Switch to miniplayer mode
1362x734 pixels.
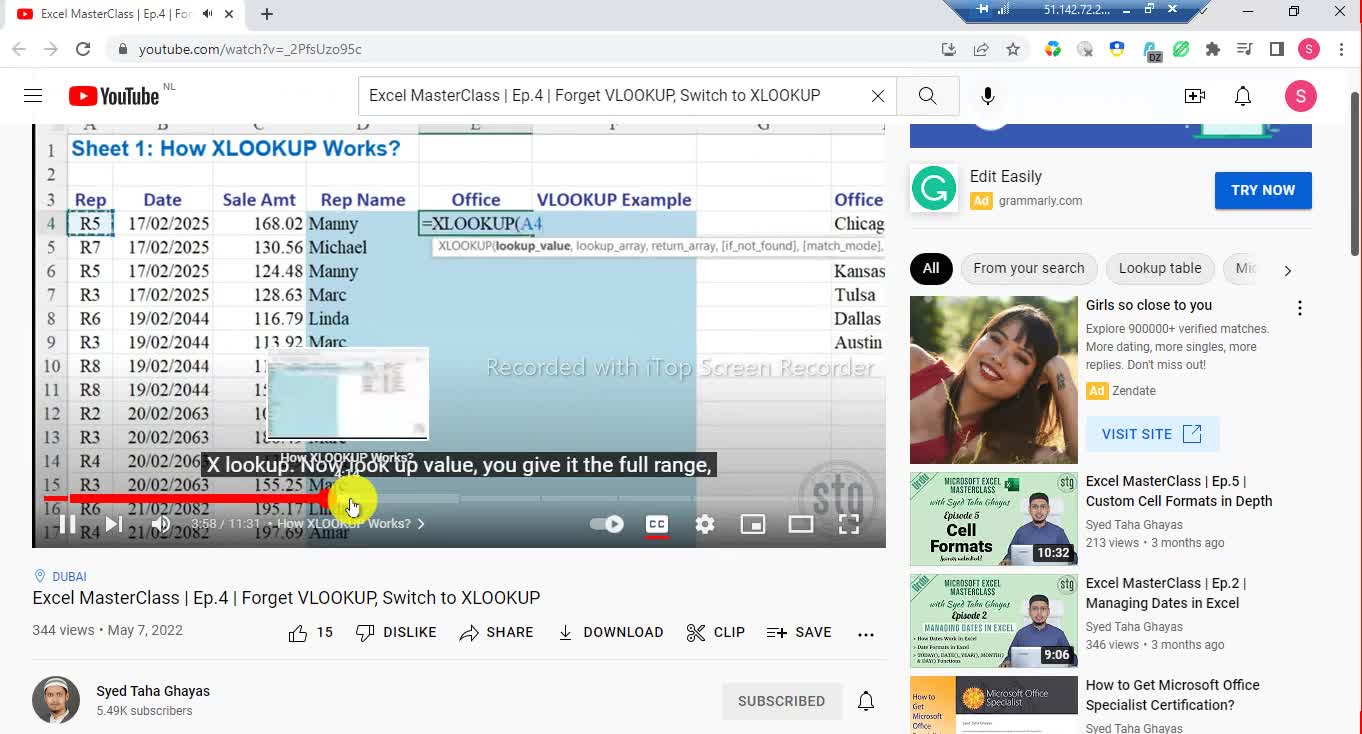[752, 524]
